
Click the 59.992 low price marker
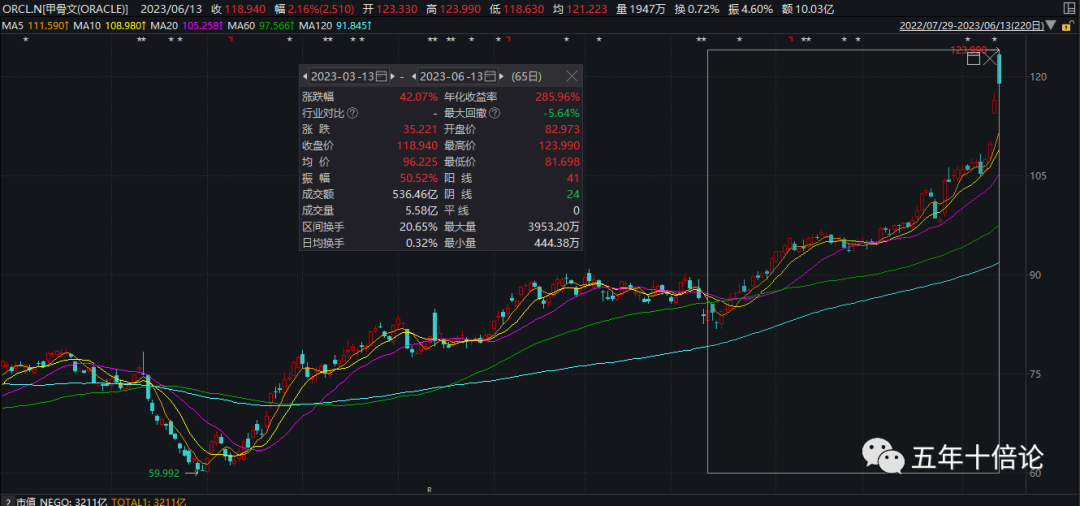[164, 473]
